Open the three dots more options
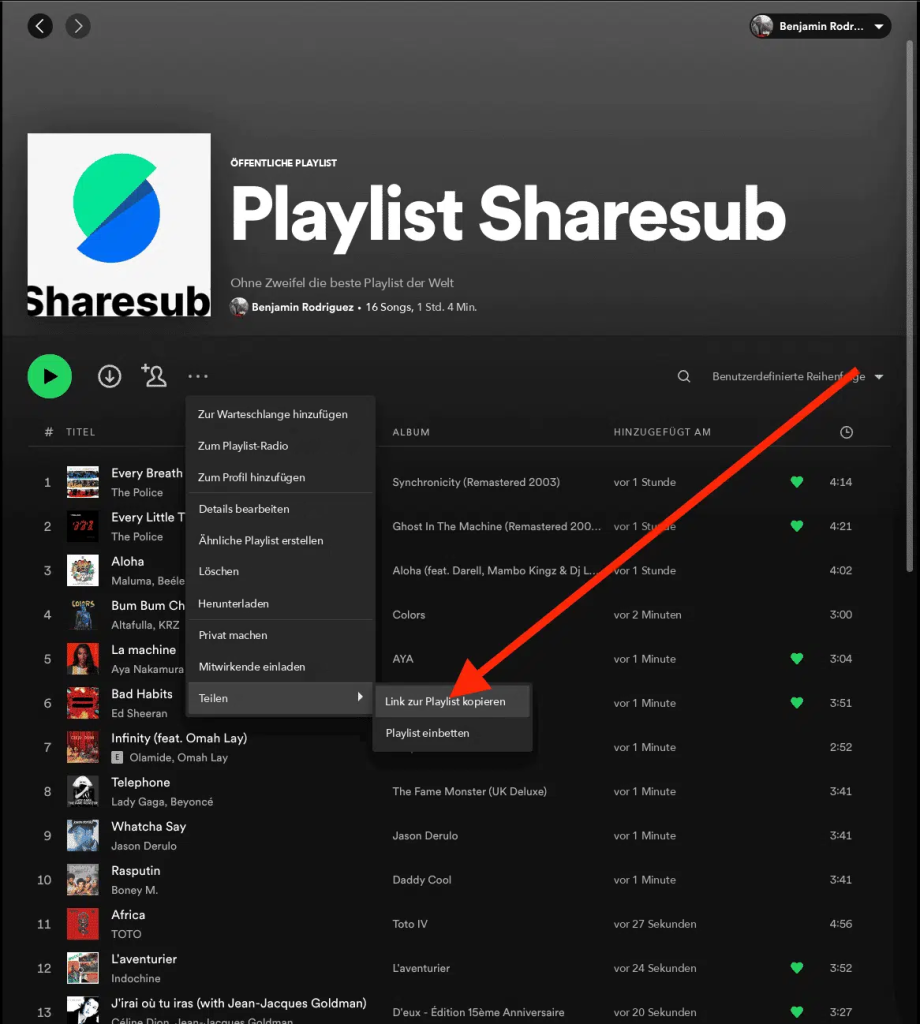 pyautogui.click(x=198, y=376)
